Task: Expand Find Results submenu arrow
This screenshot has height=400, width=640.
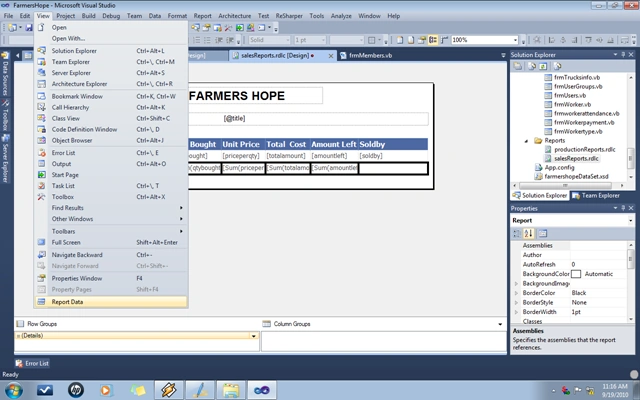Action: click(181, 208)
